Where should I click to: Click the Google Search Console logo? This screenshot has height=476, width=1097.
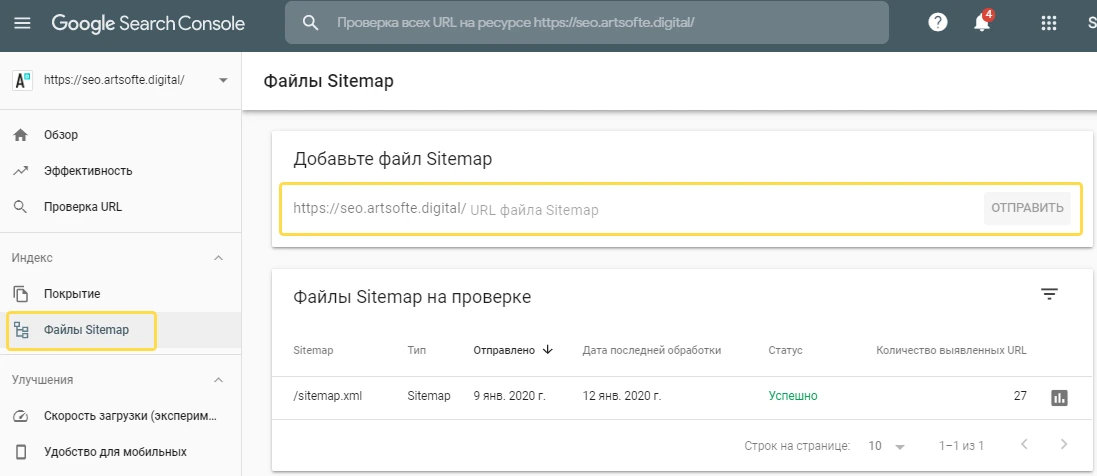tap(148, 23)
